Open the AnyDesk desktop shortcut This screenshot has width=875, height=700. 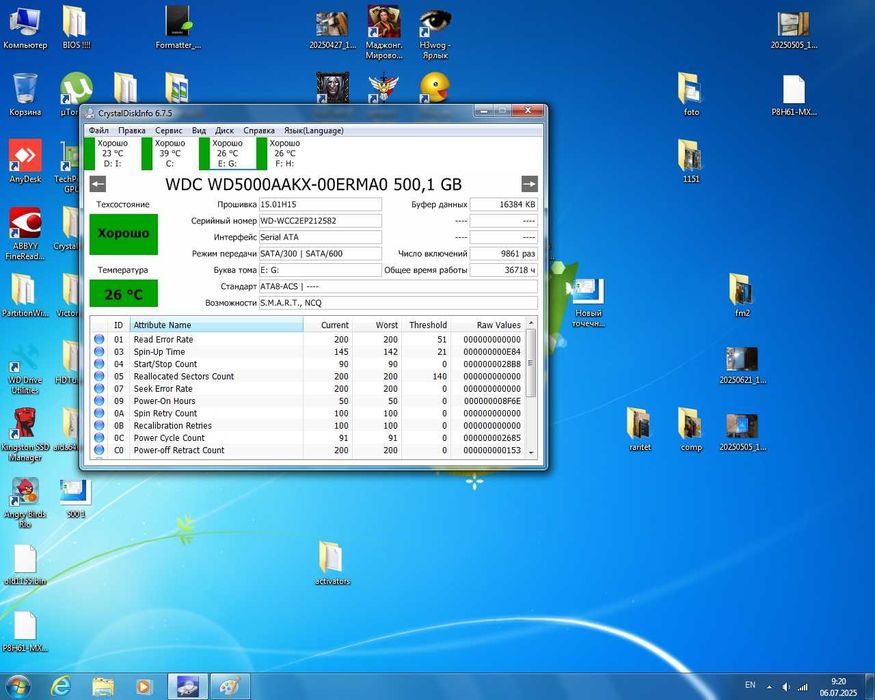25,162
